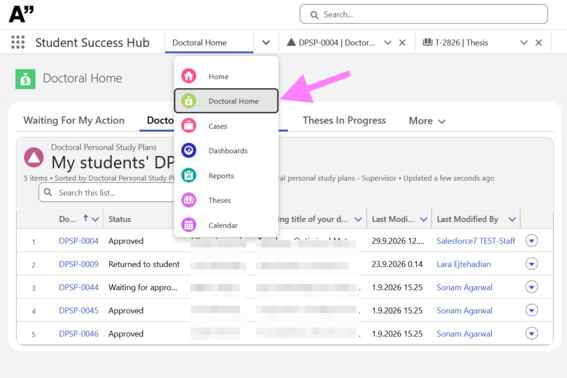Viewport: 567px width, 378px height.
Task: Open Sonam Agarwal link in DPSP-0045 row
Action: tap(464, 310)
